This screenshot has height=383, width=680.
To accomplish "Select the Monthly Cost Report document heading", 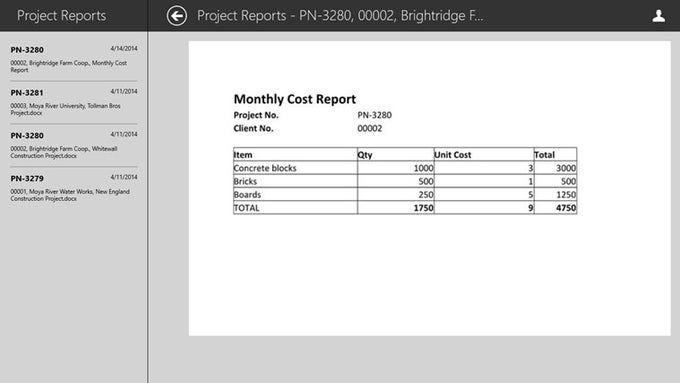I will pos(294,99).
